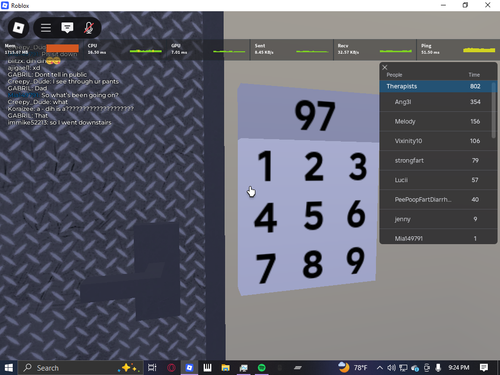Restore down the Roblox window
500x375 pixels.
[465, 5]
